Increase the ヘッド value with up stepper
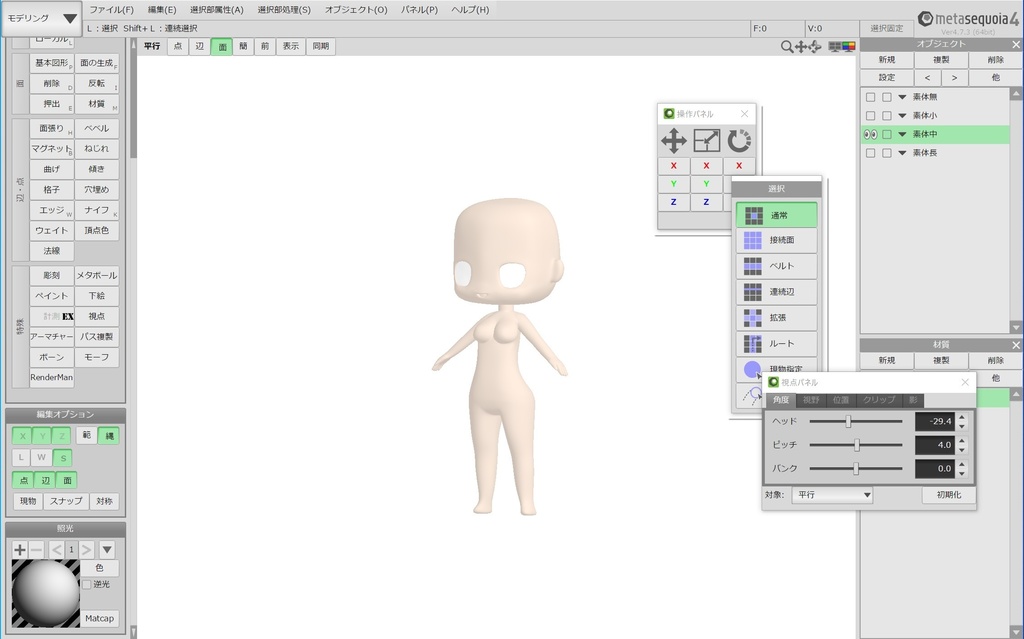This screenshot has height=639, width=1024. coord(962,417)
